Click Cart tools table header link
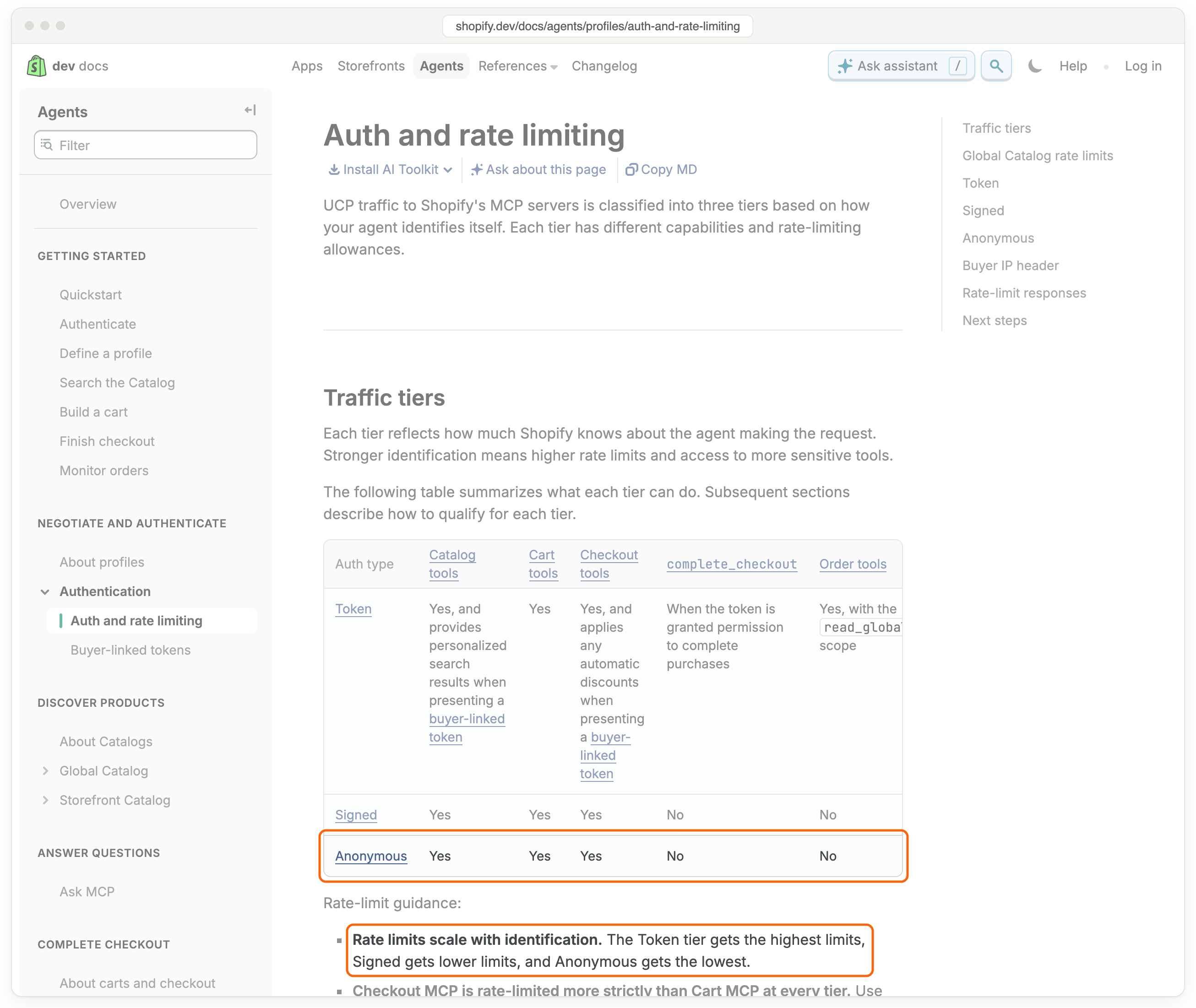The image size is (1196, 1008). coord(543,564)
